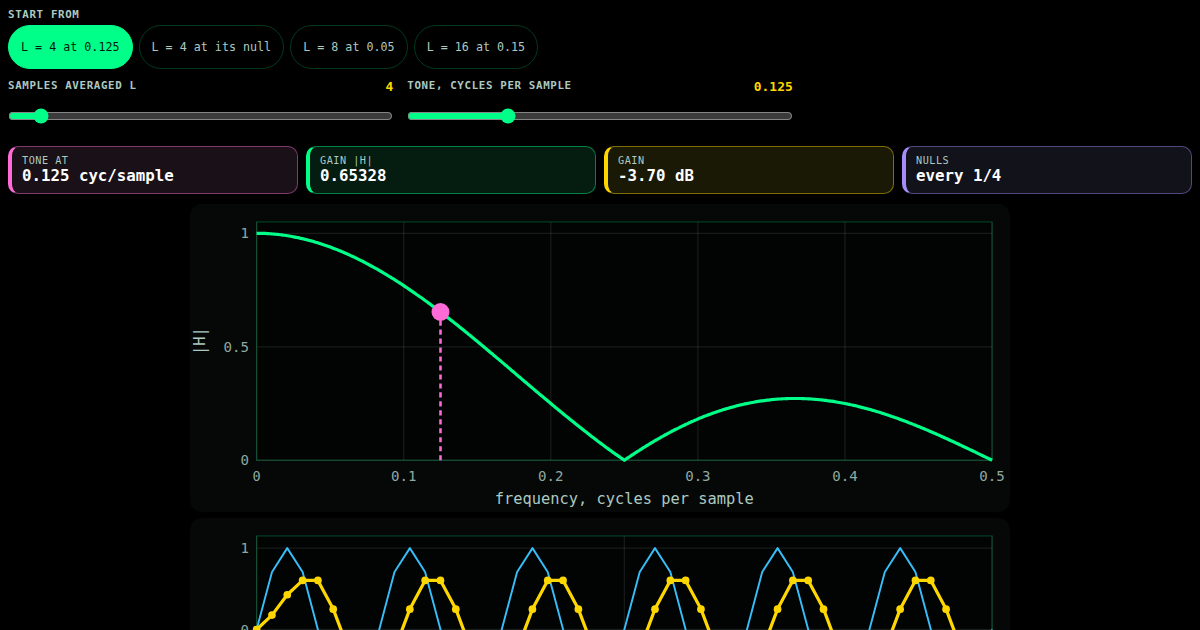The width and height of the screenshot is (1200, 630).
Task: Click the yellow samples-averaged value "4"
Action: [389, 87]
